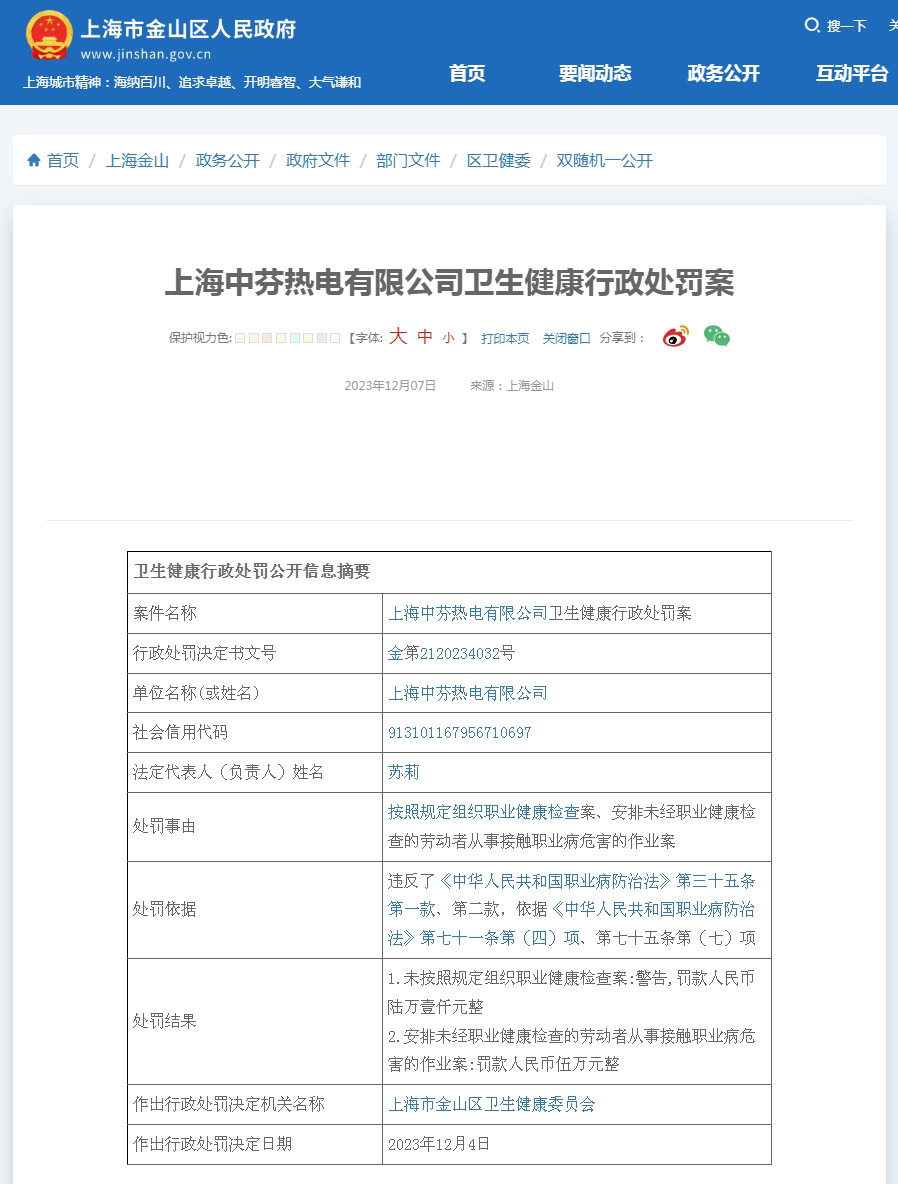Go to 首页 breadcrumb link
898x1184 pixels.
click(x=63, y=160)
